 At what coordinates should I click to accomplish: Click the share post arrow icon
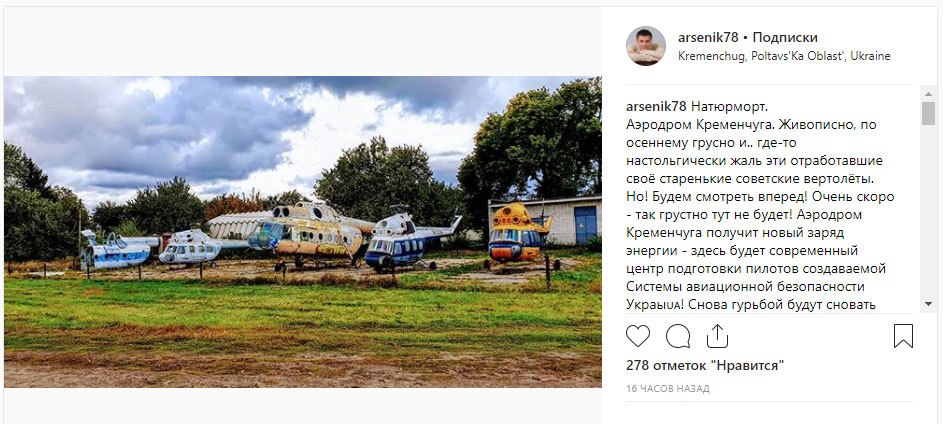point(718,336)
